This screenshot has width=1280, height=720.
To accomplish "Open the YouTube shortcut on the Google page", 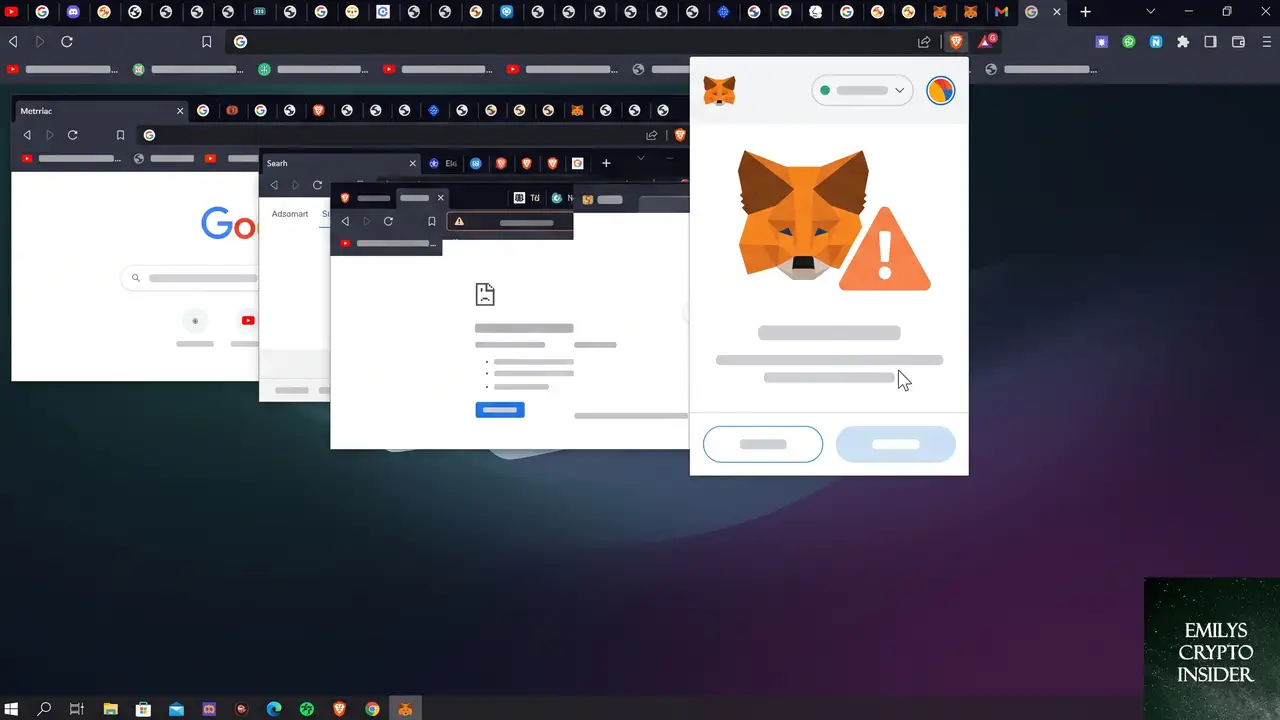I will tap(247, 321).
